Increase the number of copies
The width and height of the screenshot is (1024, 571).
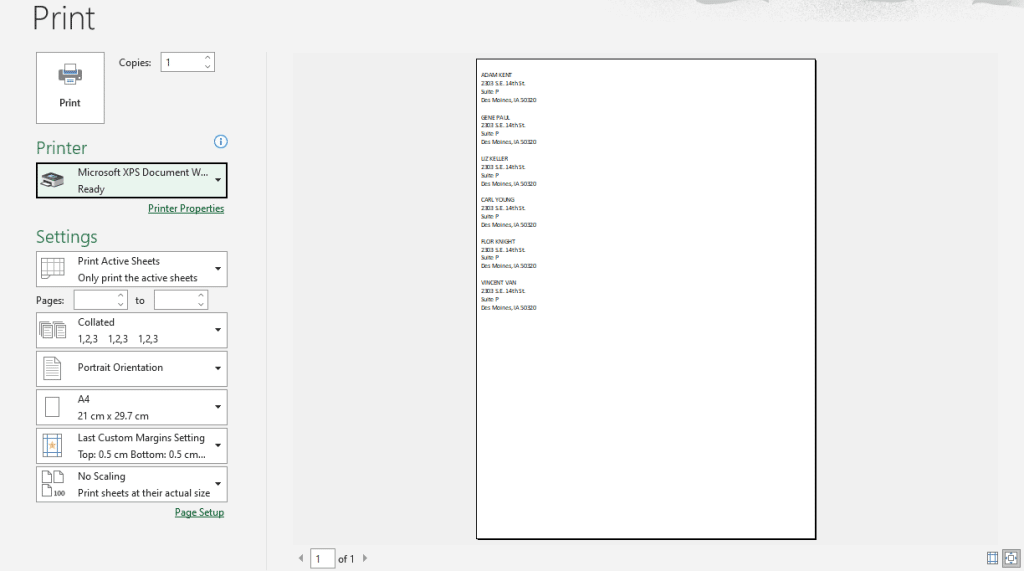208,58
